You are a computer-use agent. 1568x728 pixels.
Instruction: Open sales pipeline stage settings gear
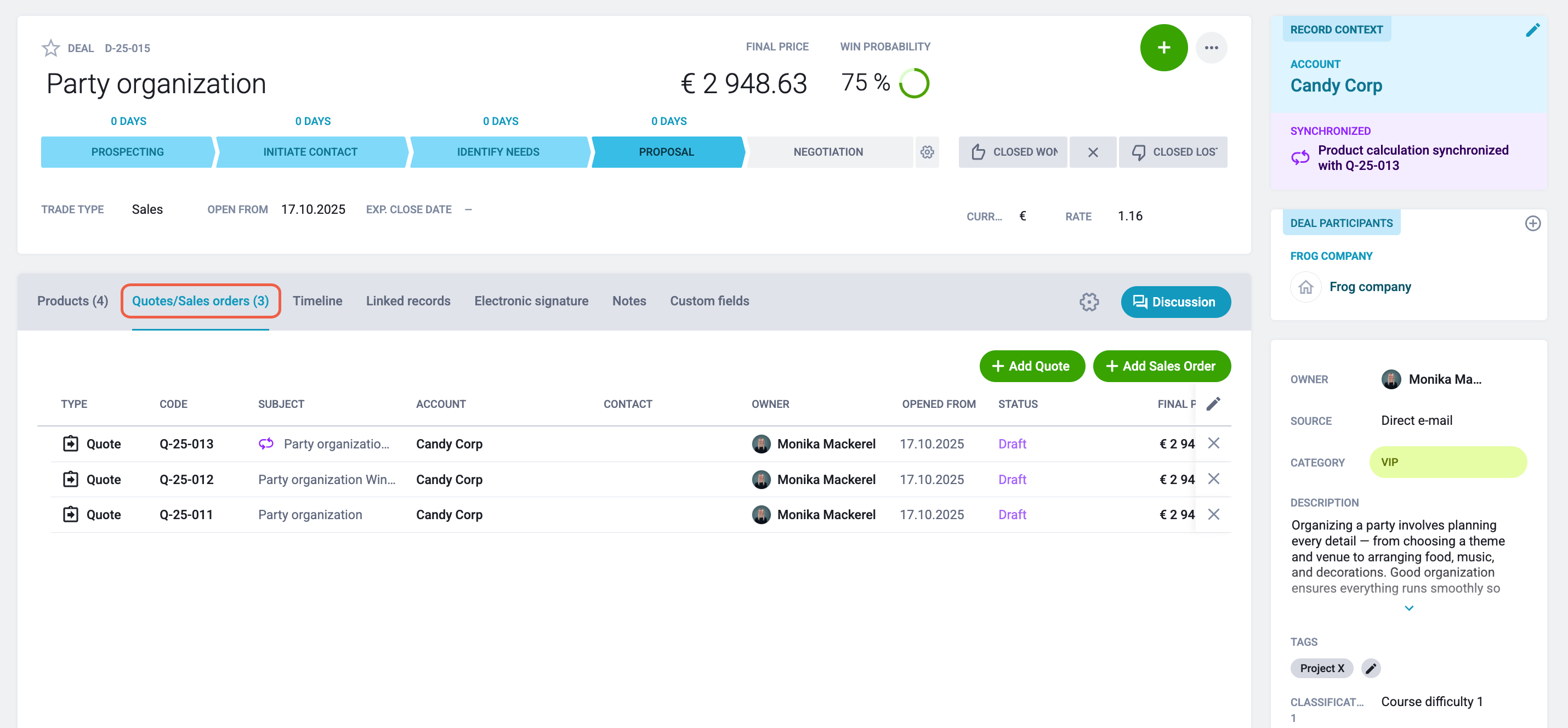[927, 151]
